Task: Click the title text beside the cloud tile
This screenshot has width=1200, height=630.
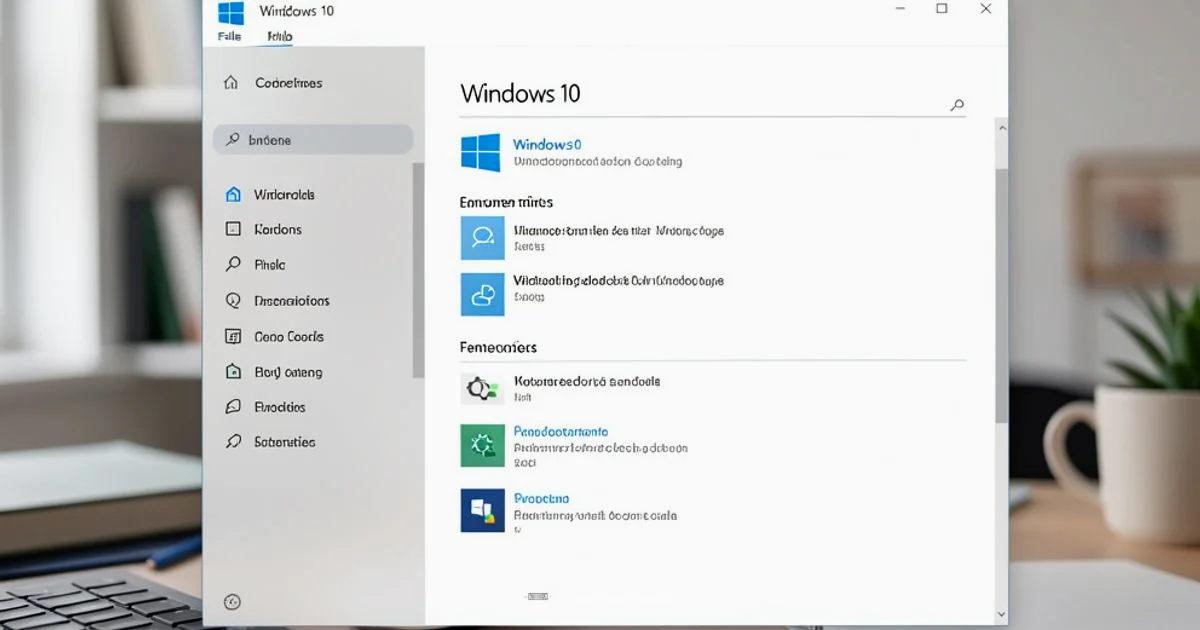Action: [619, 281]
